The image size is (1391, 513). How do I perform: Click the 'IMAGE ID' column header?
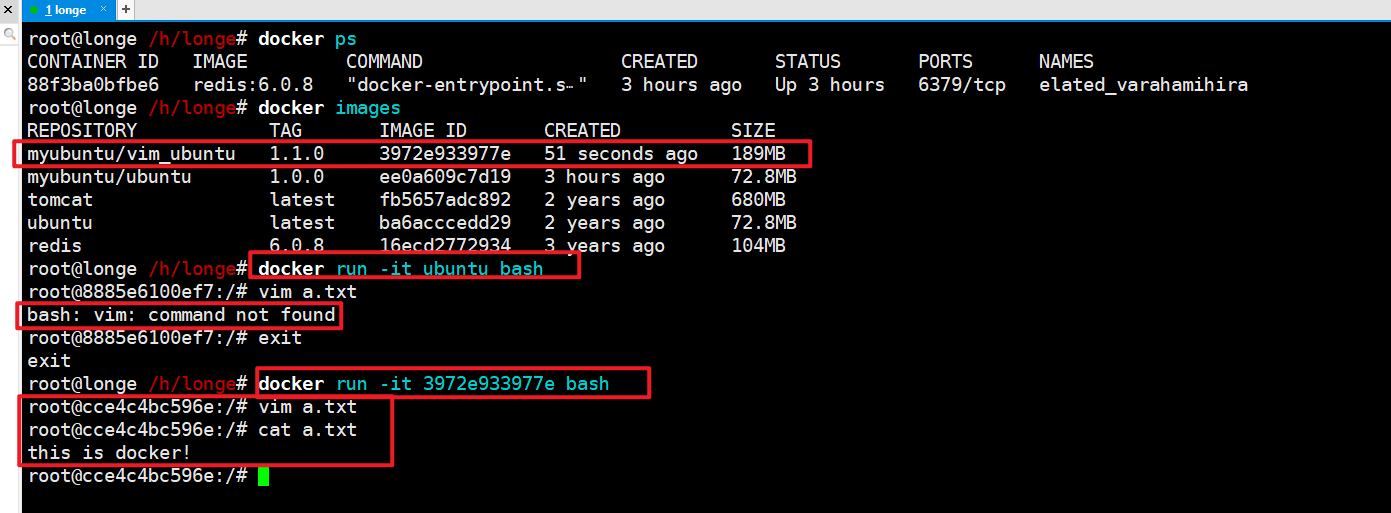pyautogui.click(x=423, y=131)
